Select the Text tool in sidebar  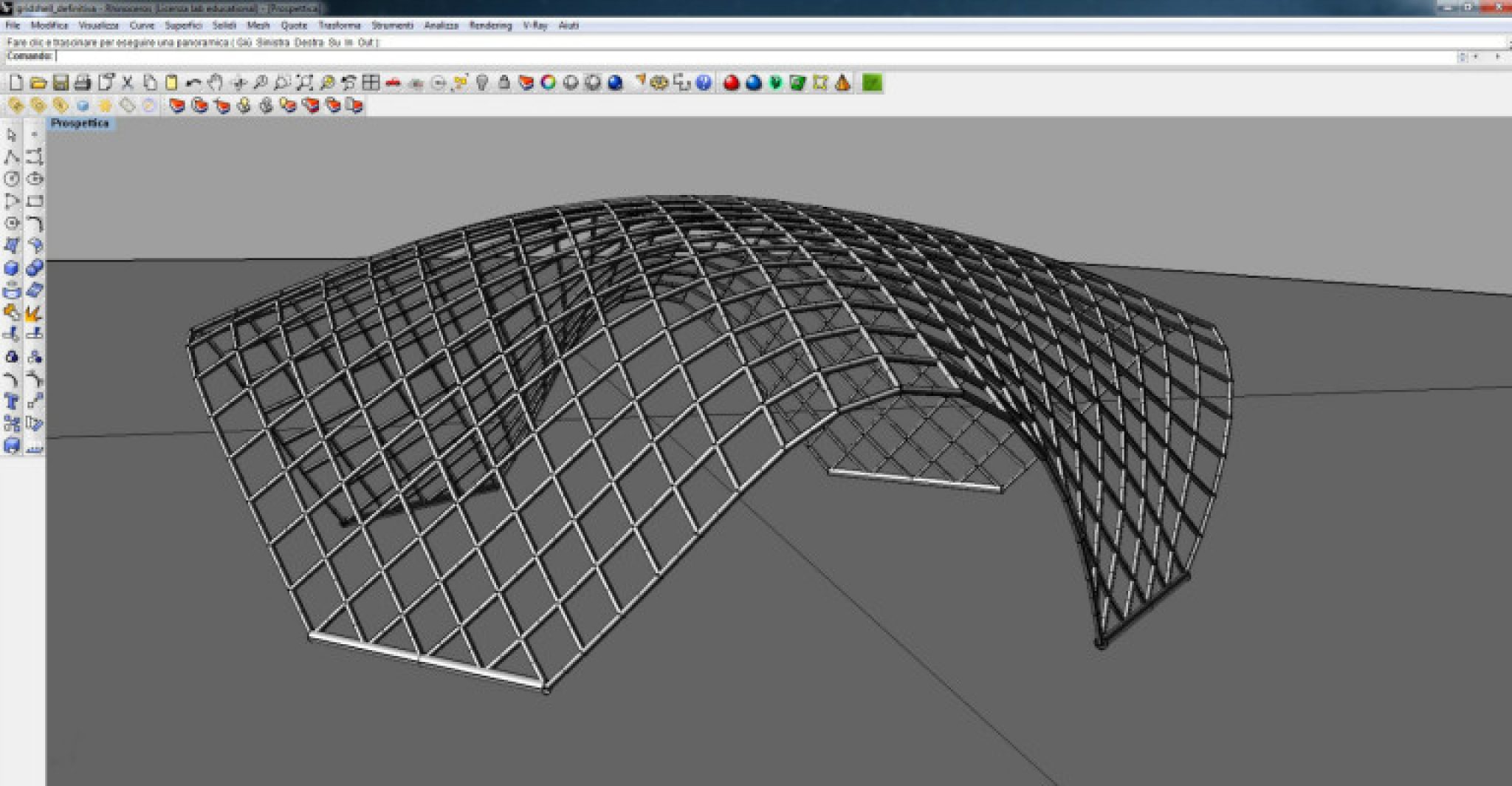pyautogui.click(x=12, y=402)
